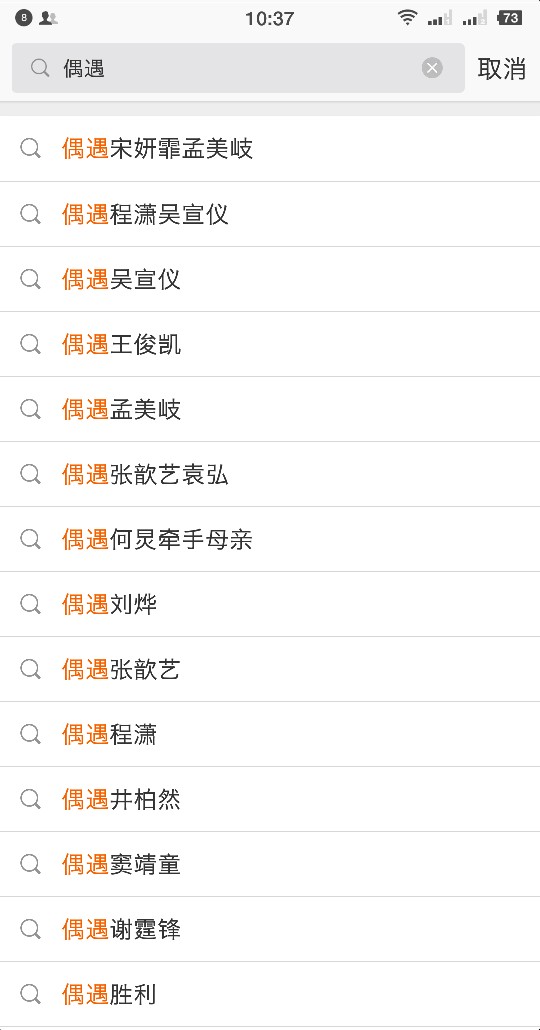
Task: Open the suggestion 偶遇张歆艺
Action: coord(270,669)
